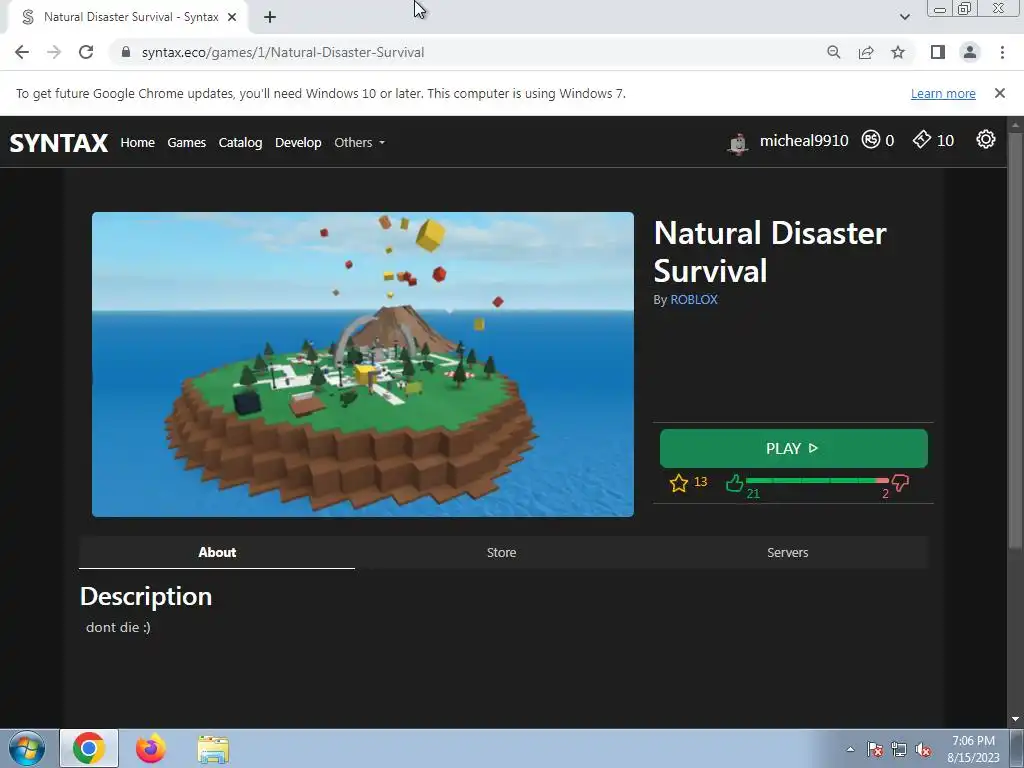Click the SYNTAX logo
Image resolution: width=1024 pixels, height=768 pixels.
(x=59, y=142)
